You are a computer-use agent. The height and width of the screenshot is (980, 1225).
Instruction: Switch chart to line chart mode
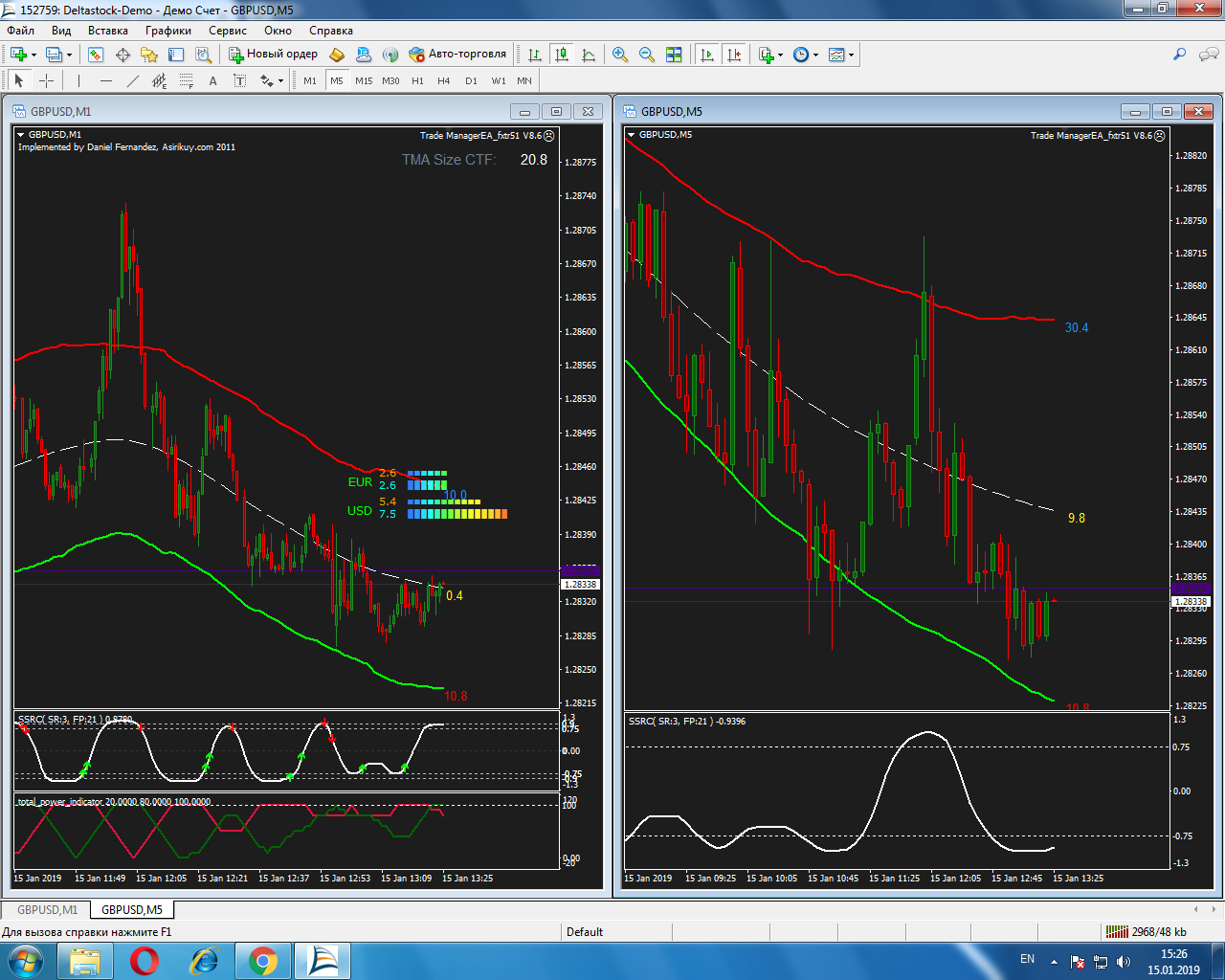point(589,55)
